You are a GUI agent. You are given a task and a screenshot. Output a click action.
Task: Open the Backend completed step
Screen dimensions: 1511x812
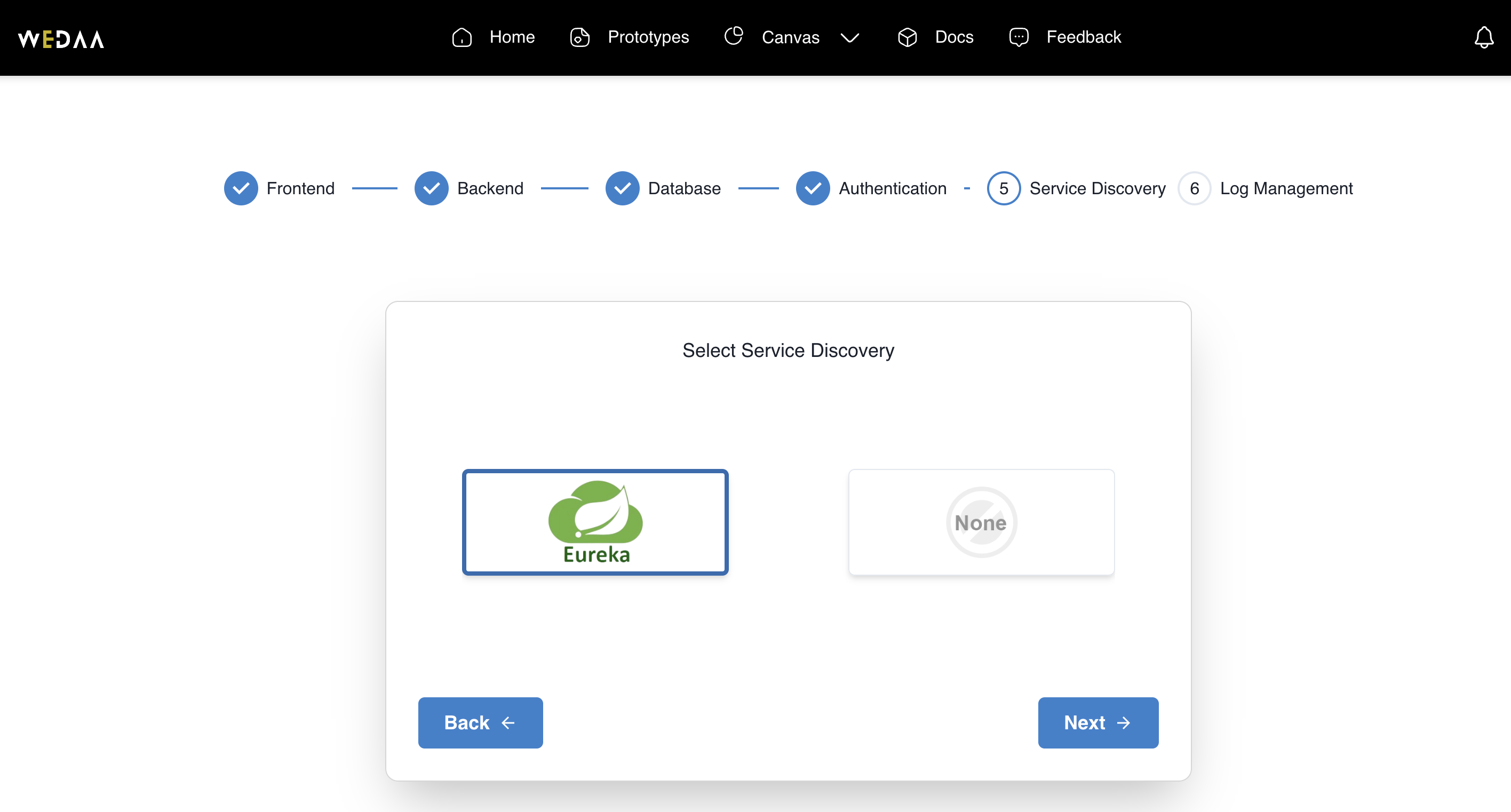click(x=433, y=188)
